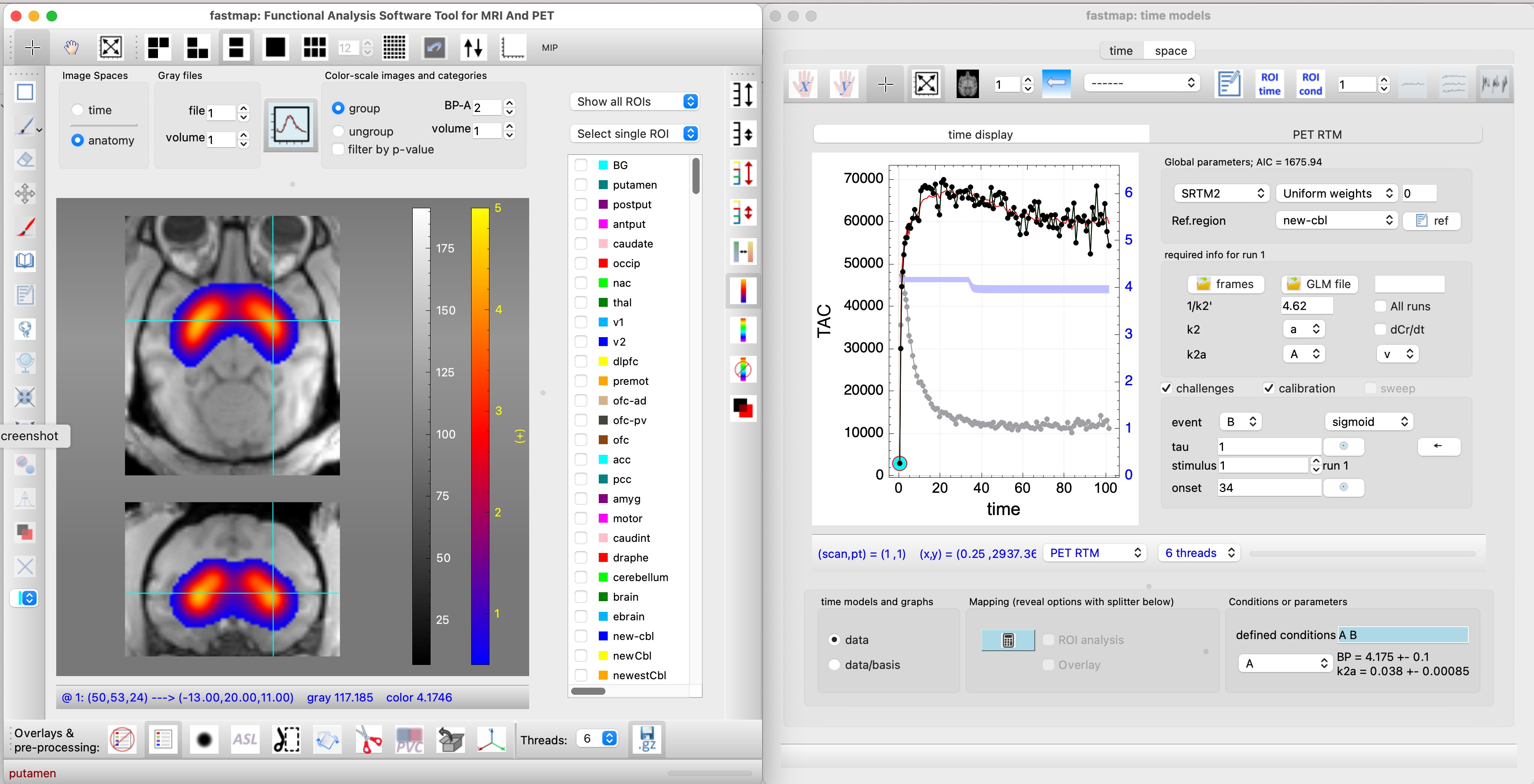Enable the putamen ROI checkbox
The image size is (1534, 784).
[580, 185]
